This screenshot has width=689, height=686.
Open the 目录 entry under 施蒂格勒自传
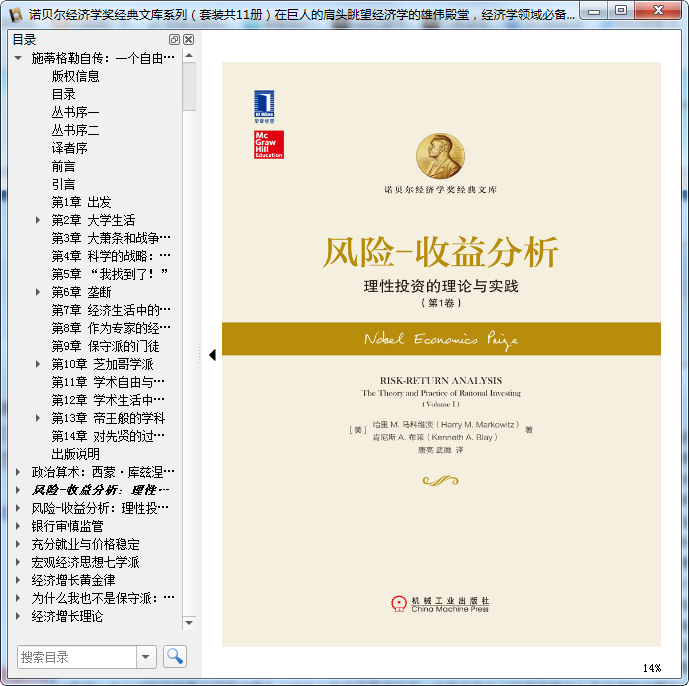(x=64, y=94)
